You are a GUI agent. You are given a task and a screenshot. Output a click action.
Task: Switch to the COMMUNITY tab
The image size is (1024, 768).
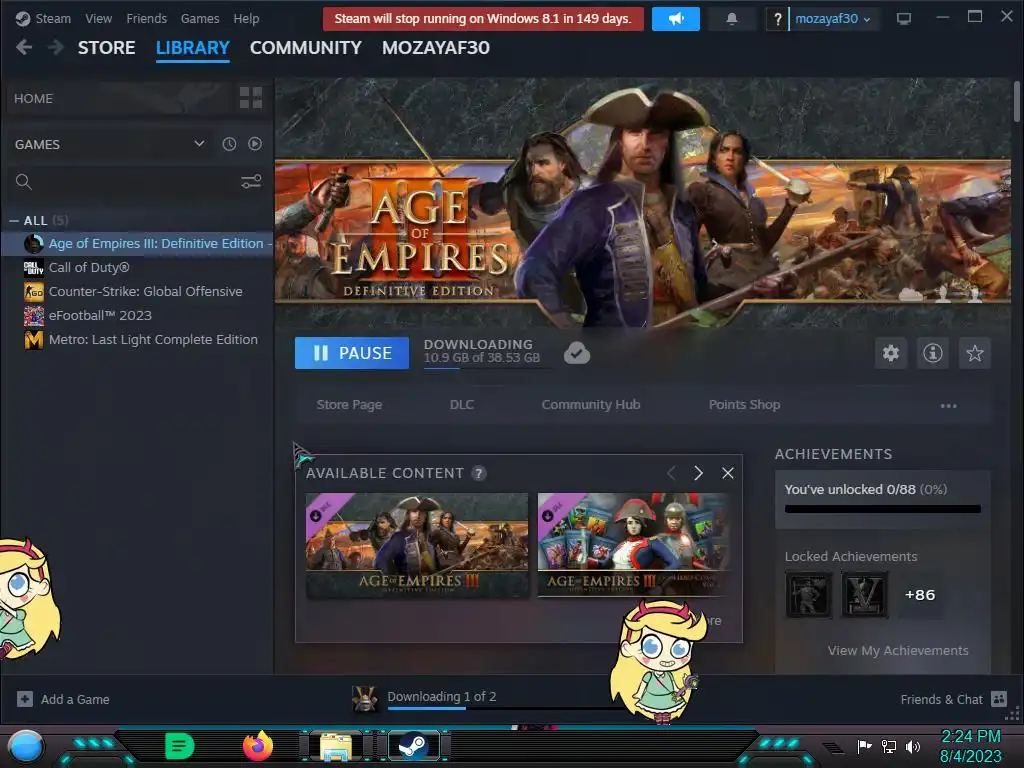[x=306, y=48]
